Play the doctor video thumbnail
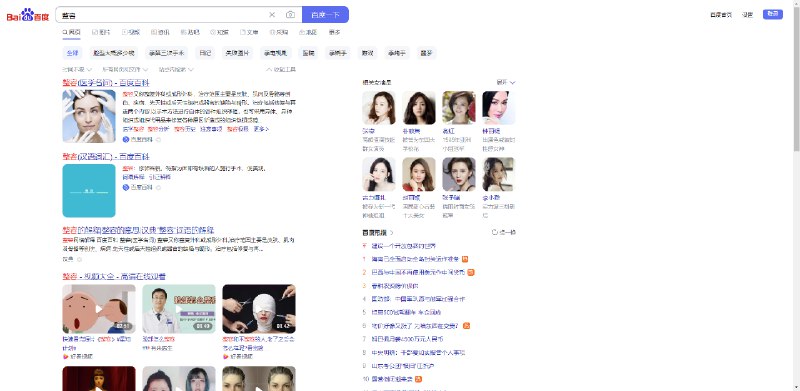 coord(179,309)
